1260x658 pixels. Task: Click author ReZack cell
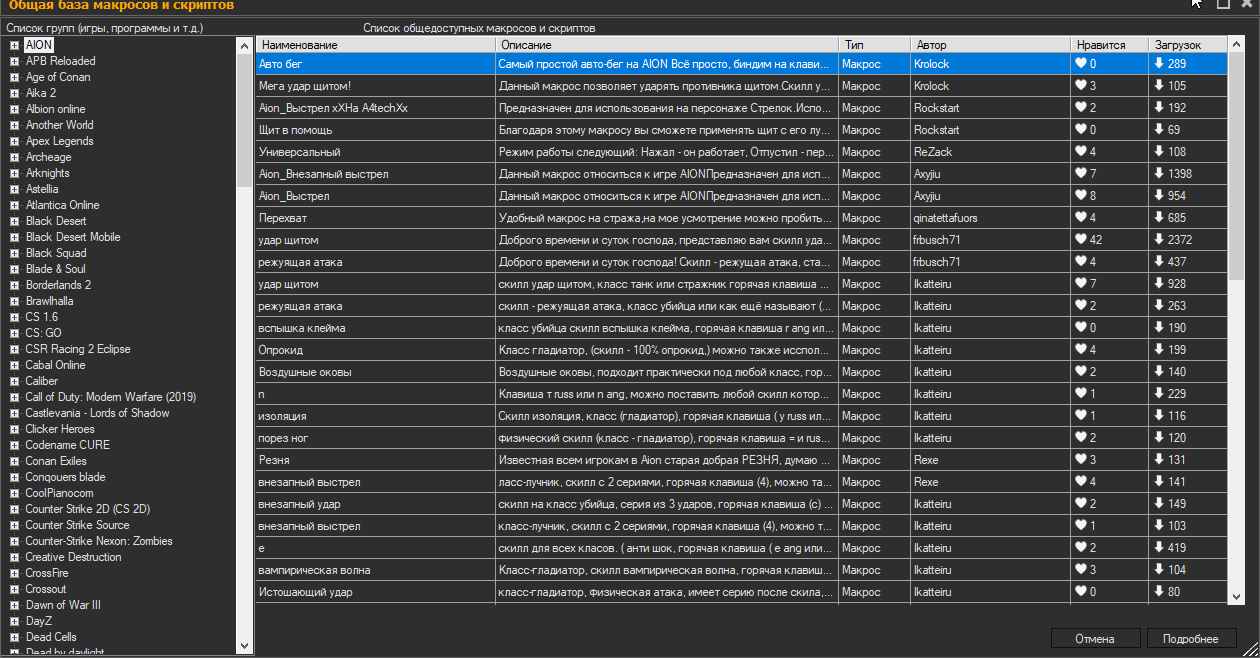990,152
